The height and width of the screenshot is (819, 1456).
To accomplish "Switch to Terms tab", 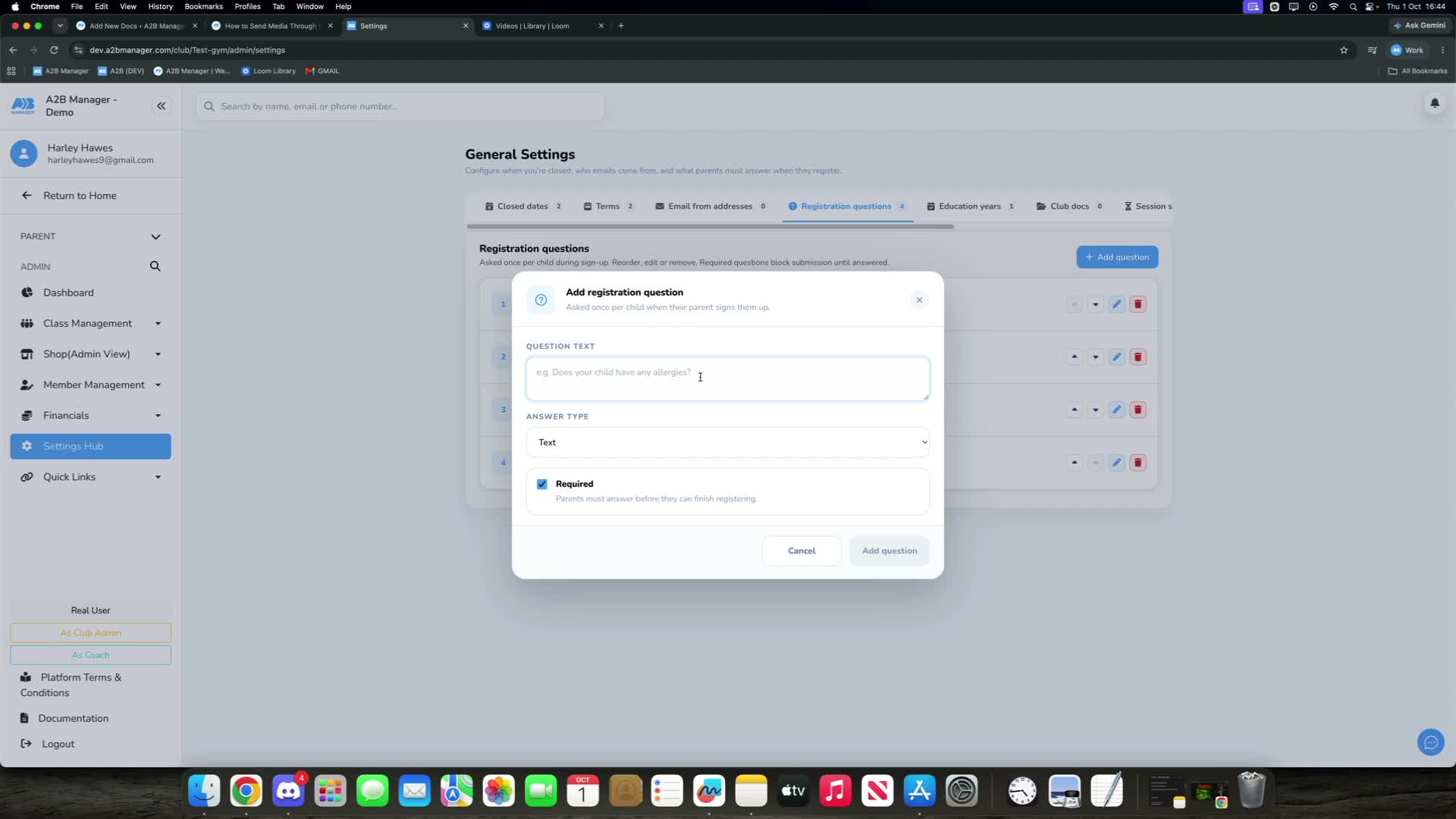I will click(x=608, y=206).
